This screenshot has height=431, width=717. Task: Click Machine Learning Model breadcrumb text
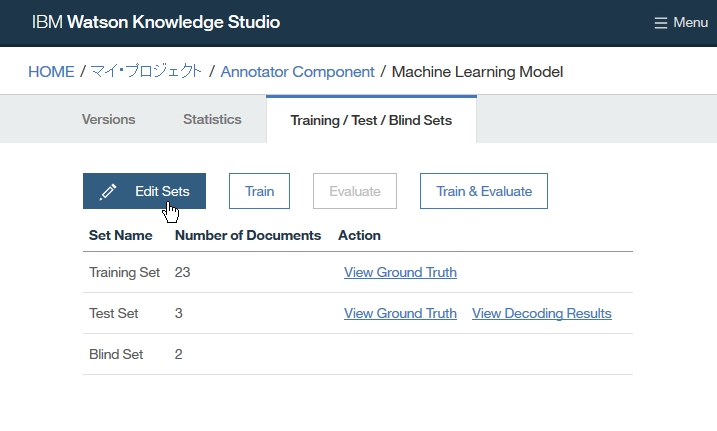pos(477,72)
